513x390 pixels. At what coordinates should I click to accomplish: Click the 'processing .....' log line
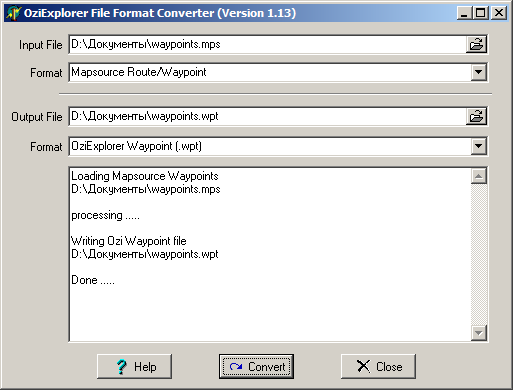105,215
